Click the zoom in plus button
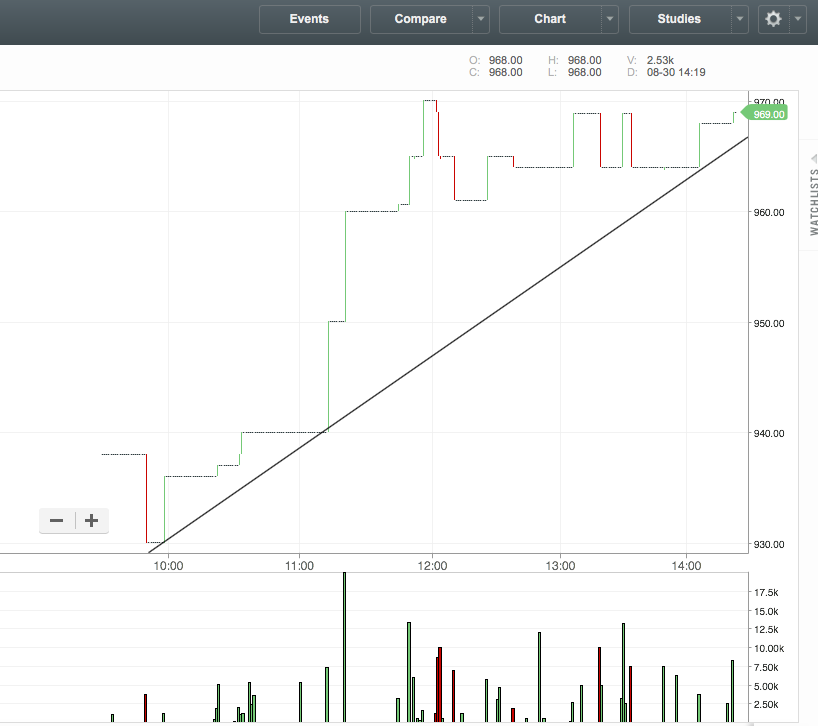This screenshot has width=818, height=726. click(x=91, y=520)
